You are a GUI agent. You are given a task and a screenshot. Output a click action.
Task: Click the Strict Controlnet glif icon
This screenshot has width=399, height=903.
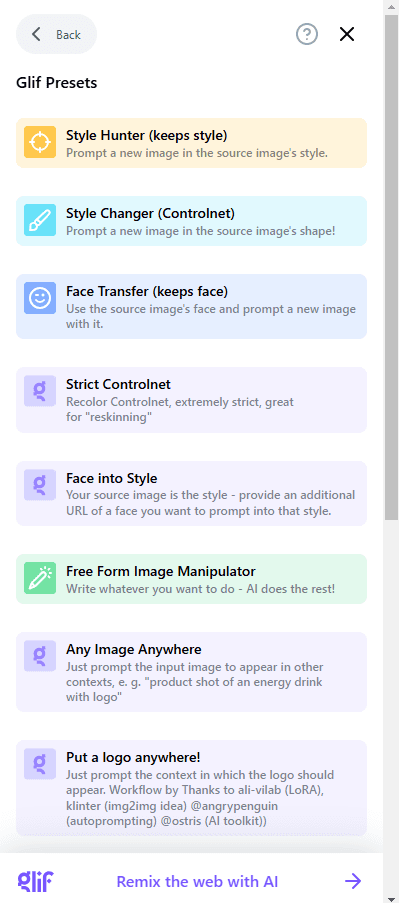pyautogui.click(x=40, y=391)
